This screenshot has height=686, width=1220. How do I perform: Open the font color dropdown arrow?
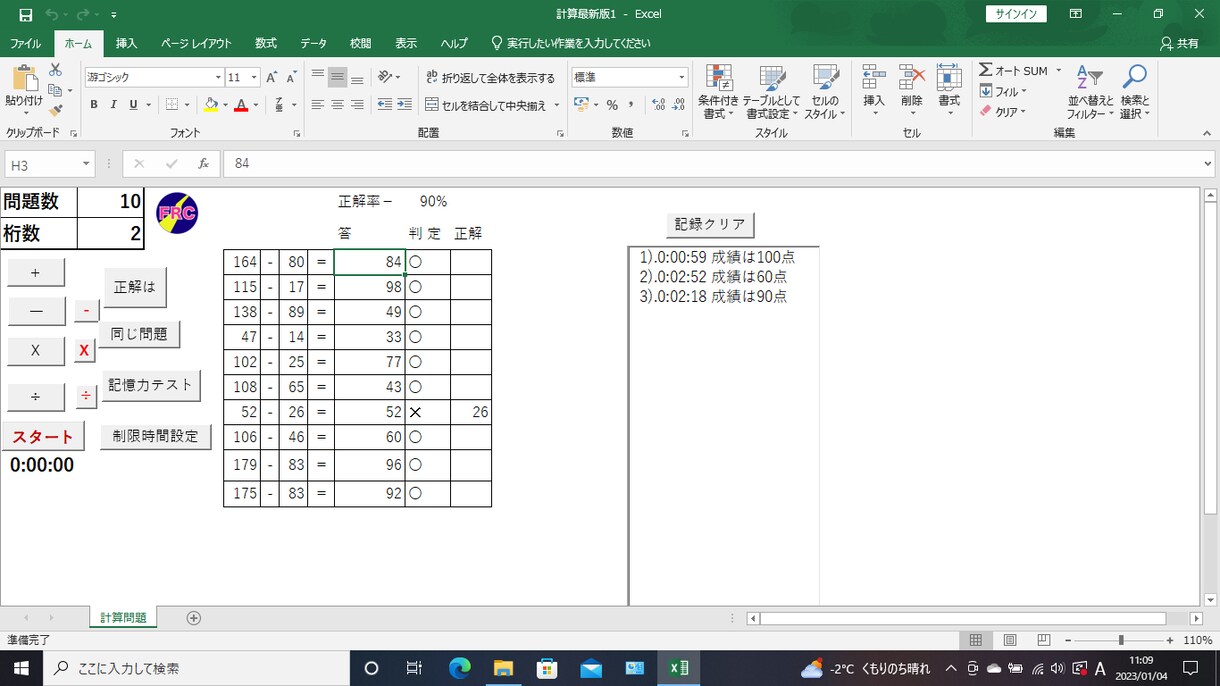click(255, 105)
